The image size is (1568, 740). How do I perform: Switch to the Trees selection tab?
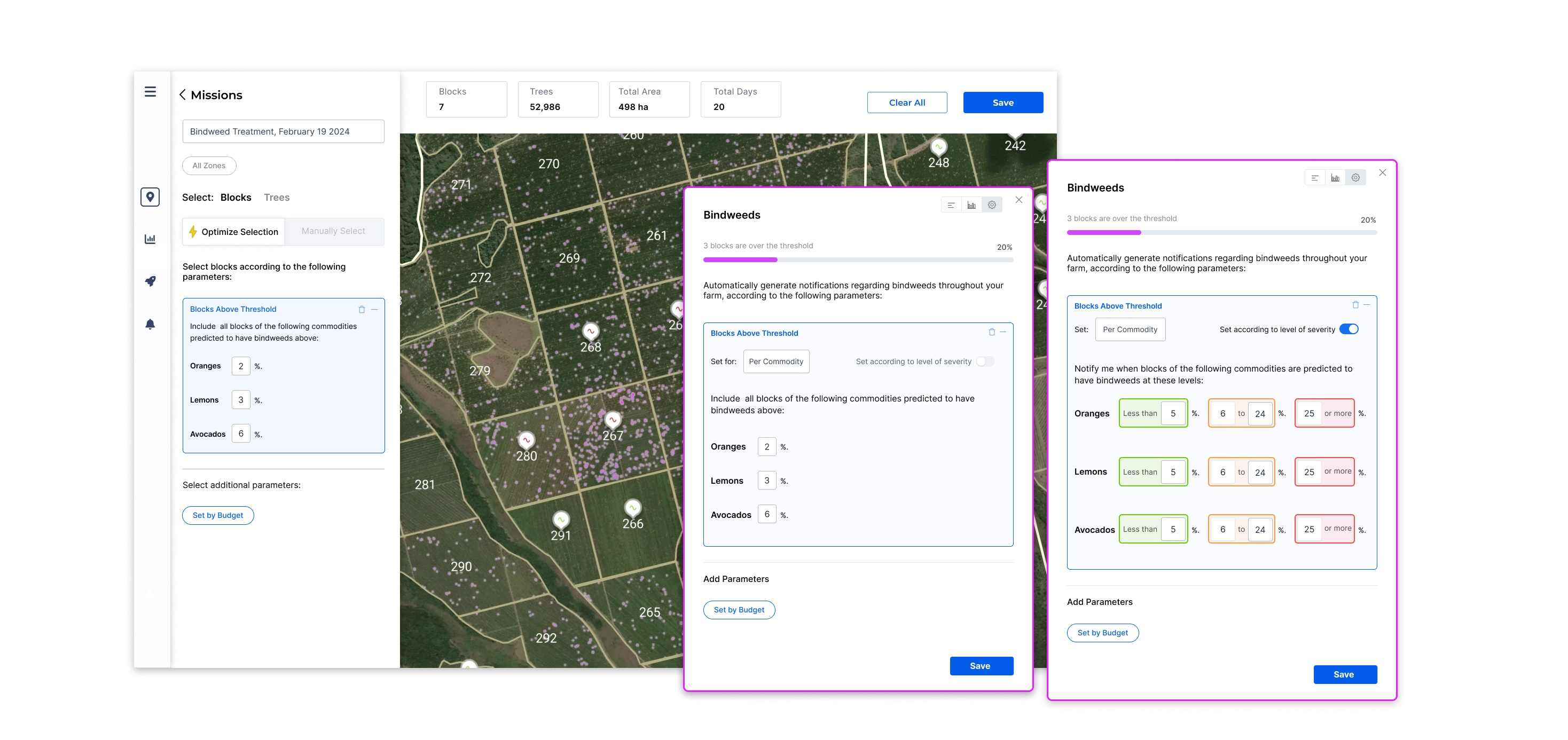click(x=276, y=197)
